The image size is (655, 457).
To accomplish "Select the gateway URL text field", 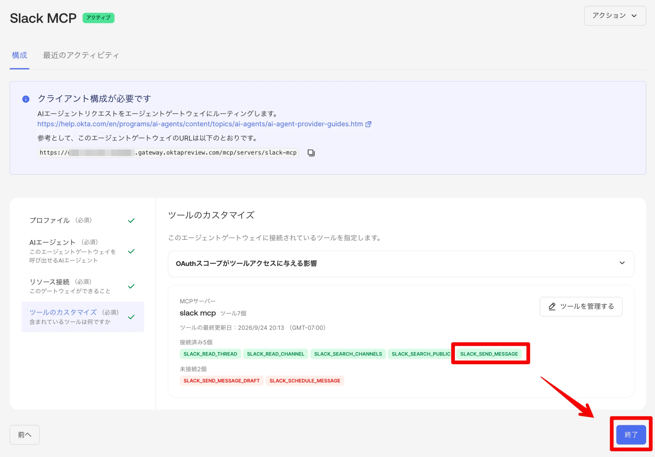I will point(168,153).
